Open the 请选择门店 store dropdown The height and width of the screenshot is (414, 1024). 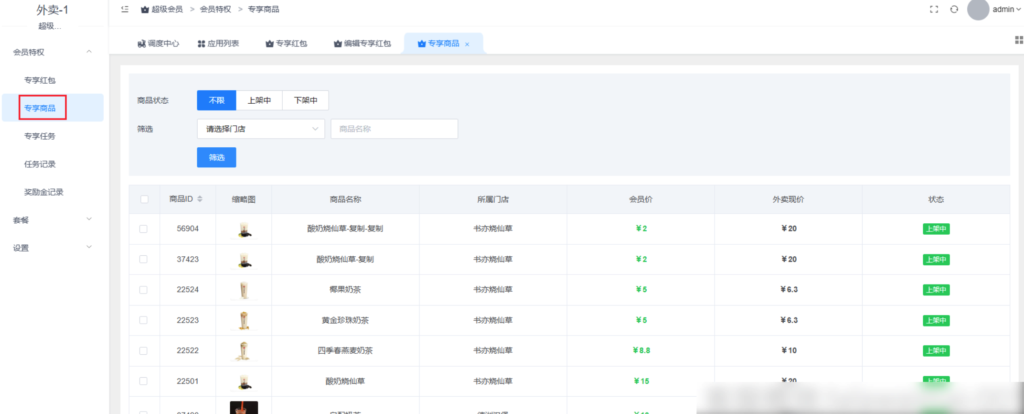261,129
